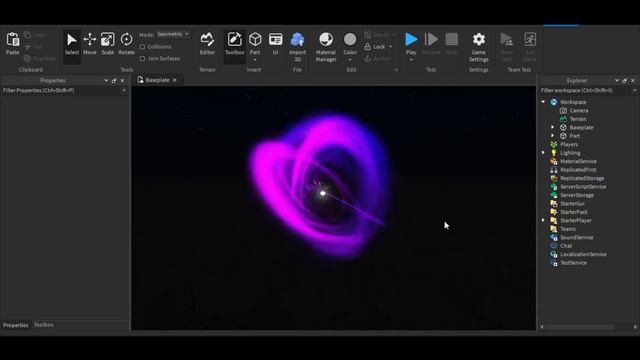Expand the Part tree item
640x360 pixels.
(553, 136)
